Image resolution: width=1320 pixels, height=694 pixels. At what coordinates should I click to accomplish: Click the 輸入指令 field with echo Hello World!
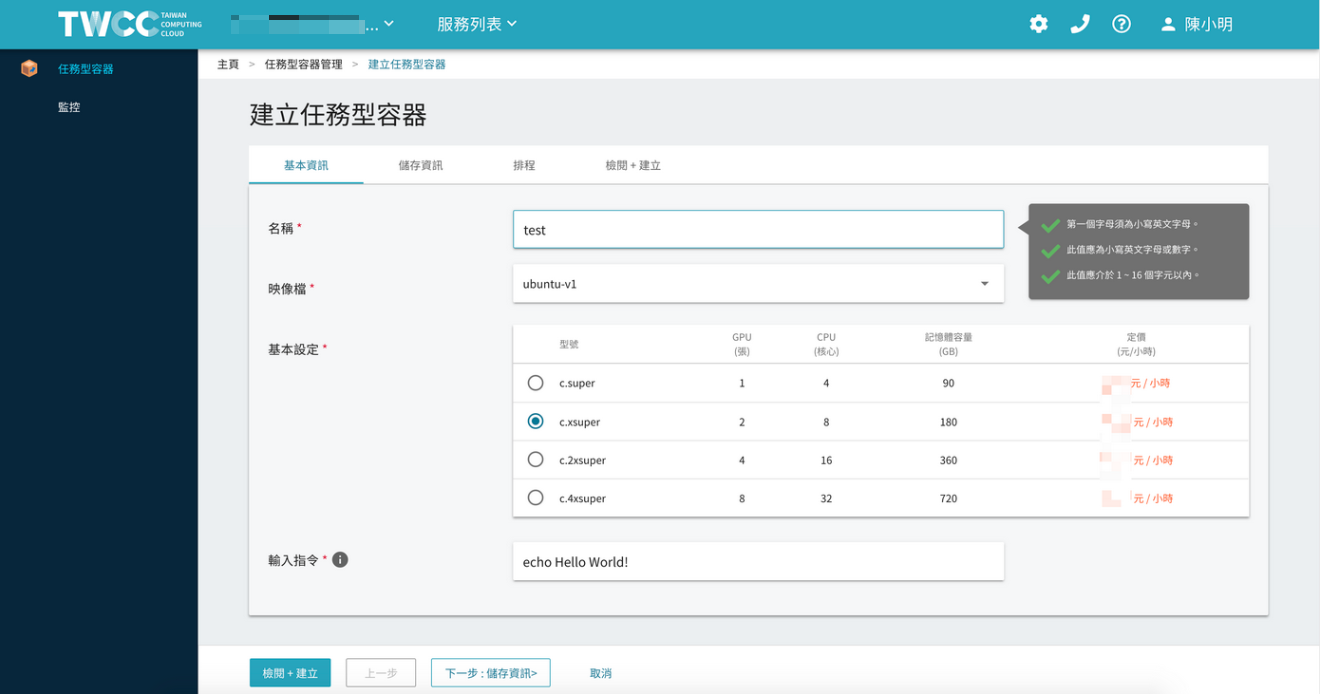click(x=758, y=561)
